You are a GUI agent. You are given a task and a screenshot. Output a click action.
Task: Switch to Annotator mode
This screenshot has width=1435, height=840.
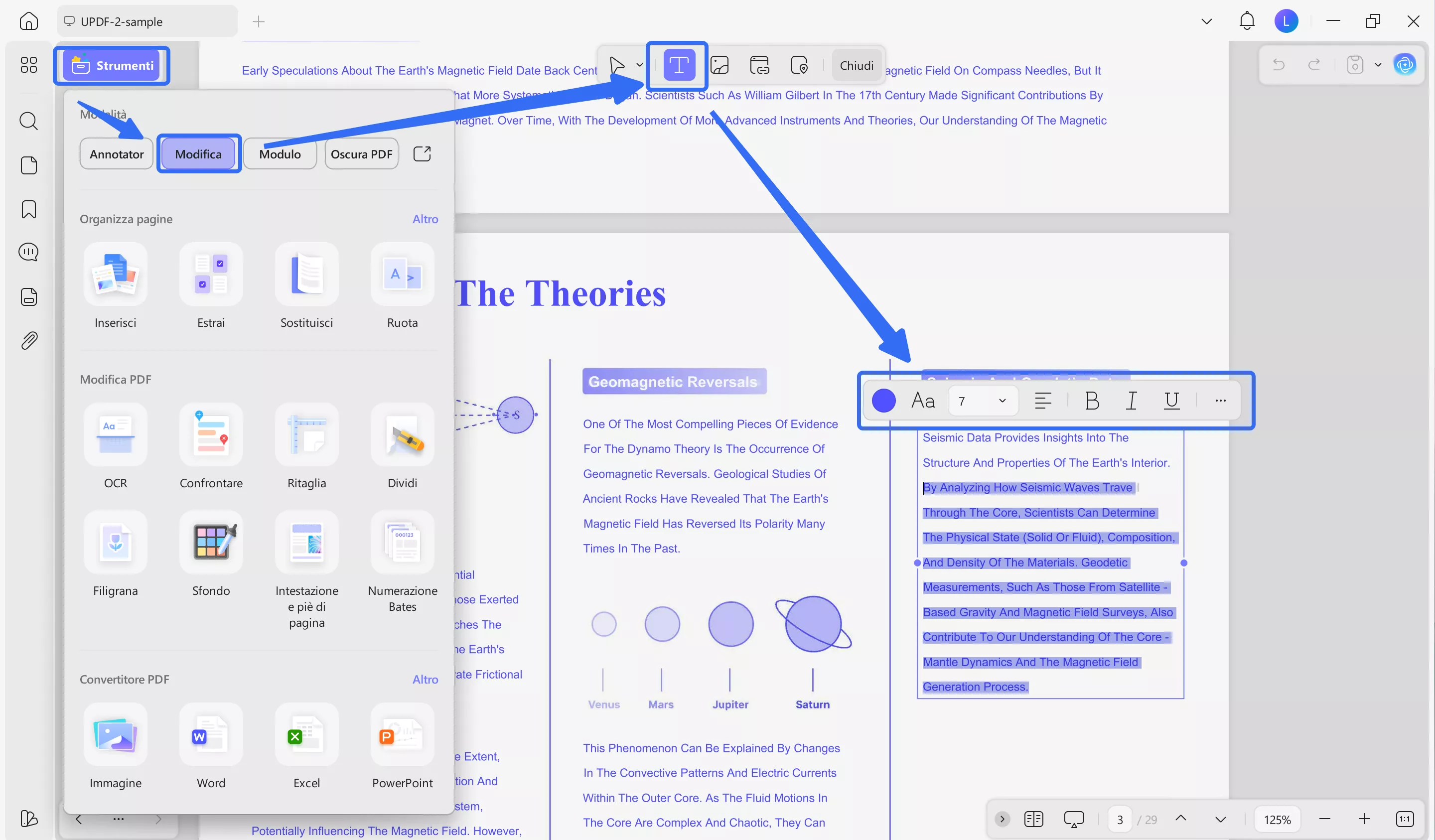tap(116, 154)
